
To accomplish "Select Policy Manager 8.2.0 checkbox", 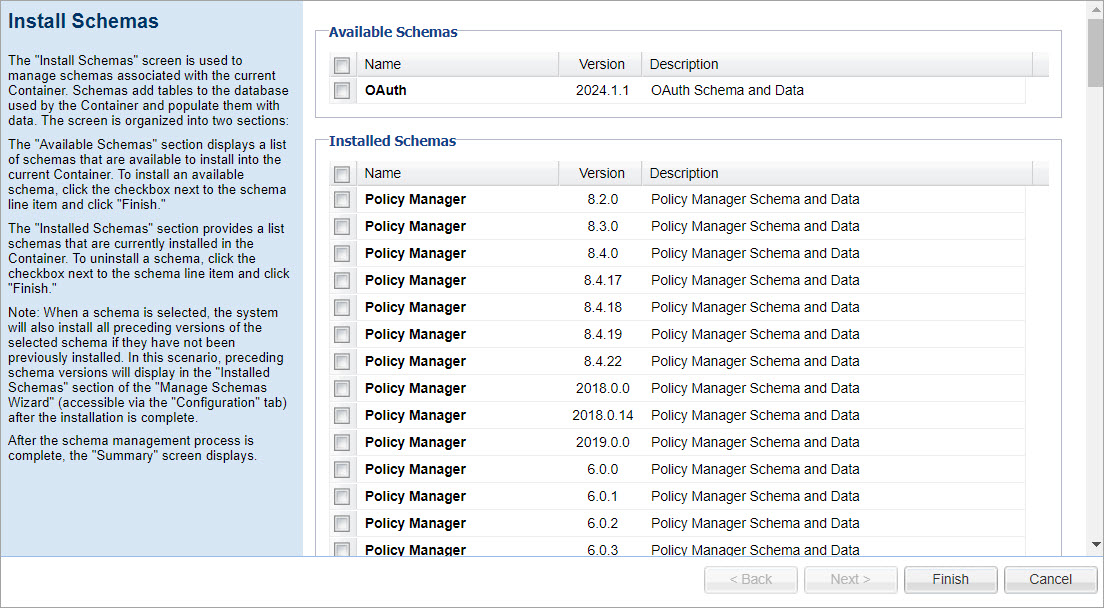I will click(x=342, y=200).
